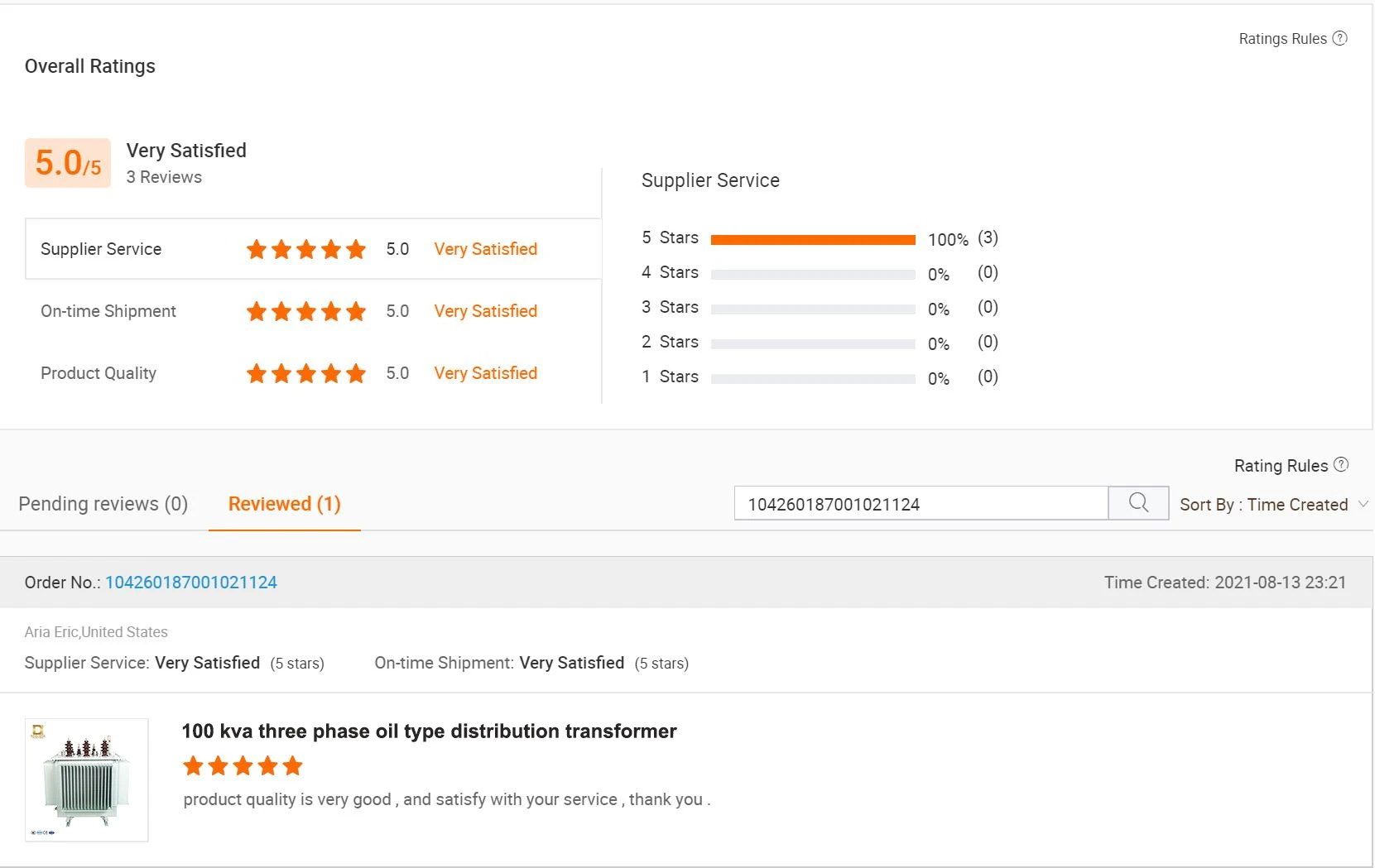Click the 5 Stars orange progress bar

[x=813, y=240]
